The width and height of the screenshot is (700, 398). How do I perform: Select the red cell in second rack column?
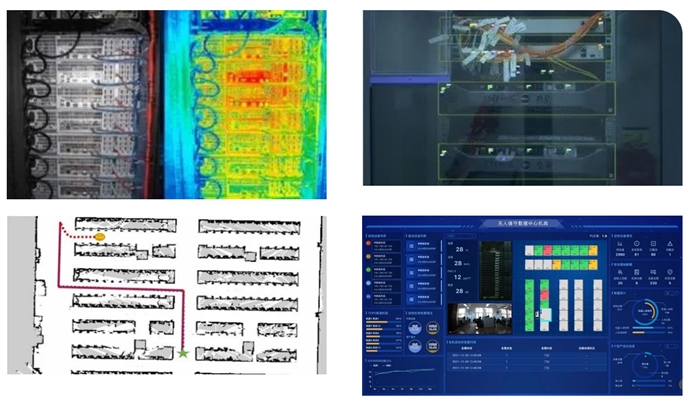pos(545,295)
